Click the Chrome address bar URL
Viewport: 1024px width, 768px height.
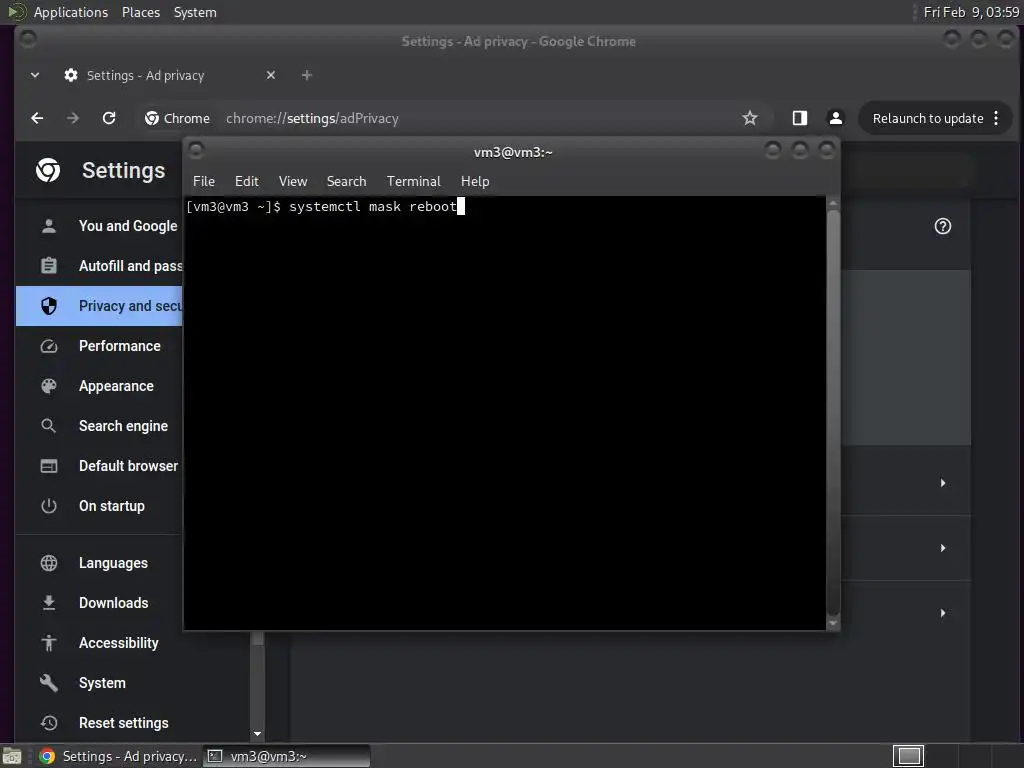[312, 118]
